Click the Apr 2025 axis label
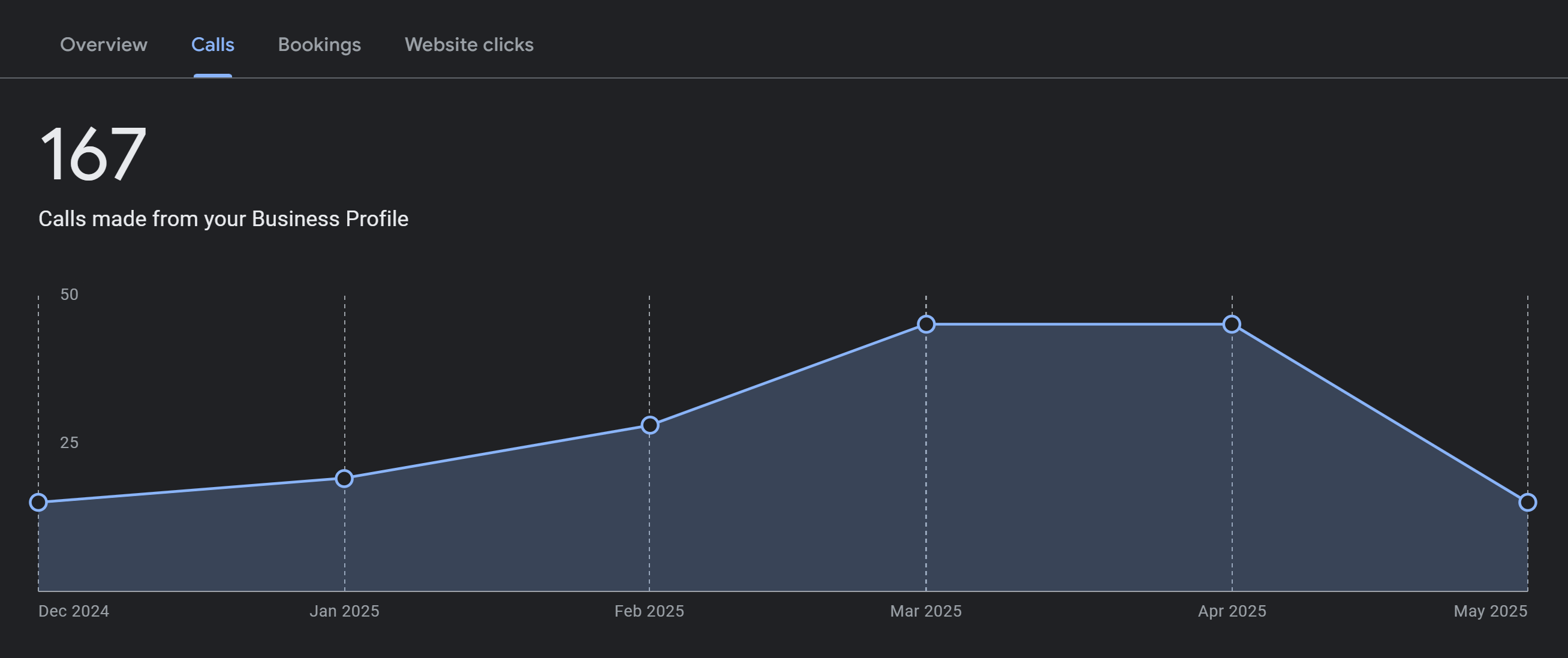 click(x=1232, y=611)
